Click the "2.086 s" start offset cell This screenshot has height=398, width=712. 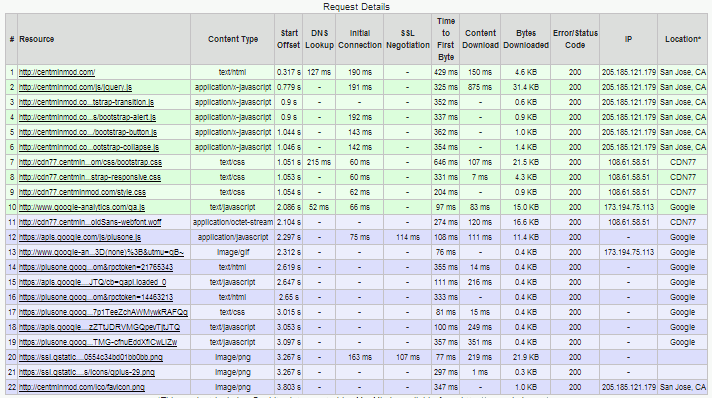pyautogui.click(x=289, y=207)
